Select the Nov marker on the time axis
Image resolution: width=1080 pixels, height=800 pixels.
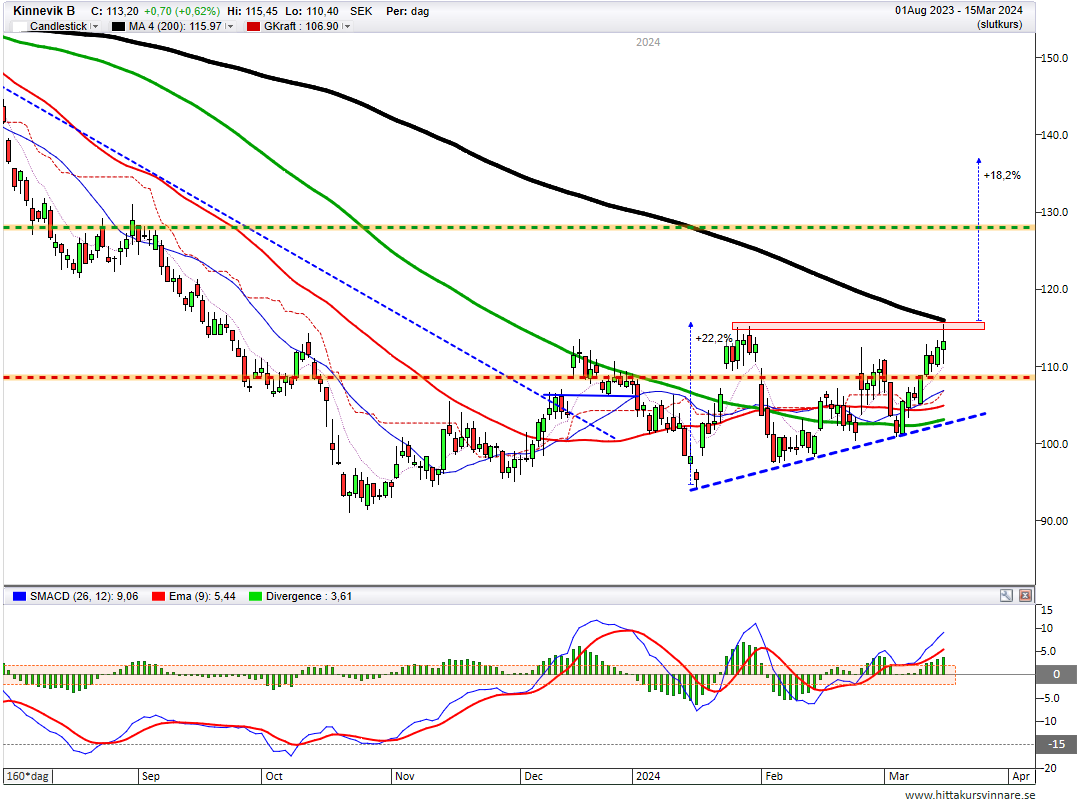[x=405, y=776]
